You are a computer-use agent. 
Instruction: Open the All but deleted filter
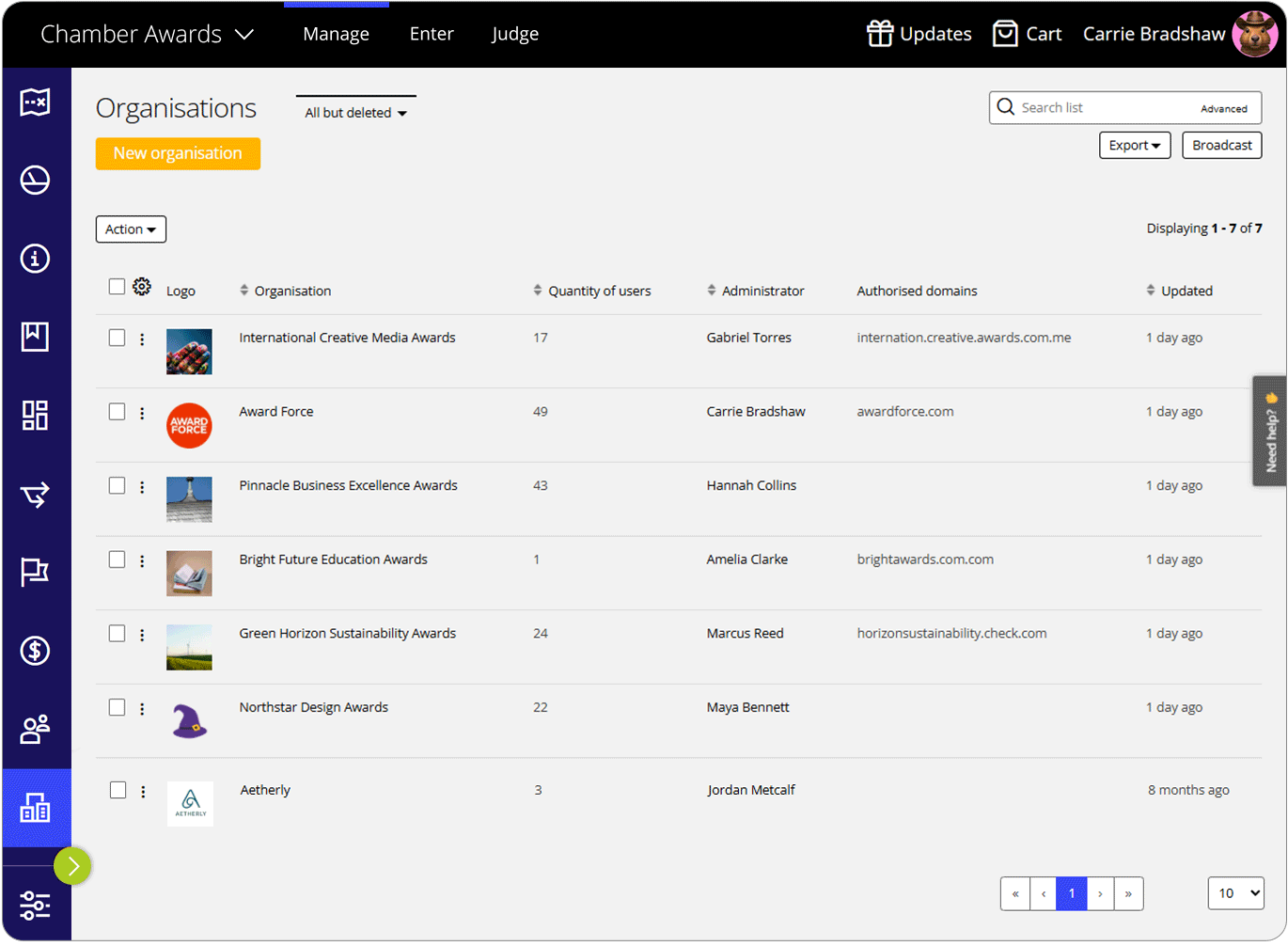[356, 113]
